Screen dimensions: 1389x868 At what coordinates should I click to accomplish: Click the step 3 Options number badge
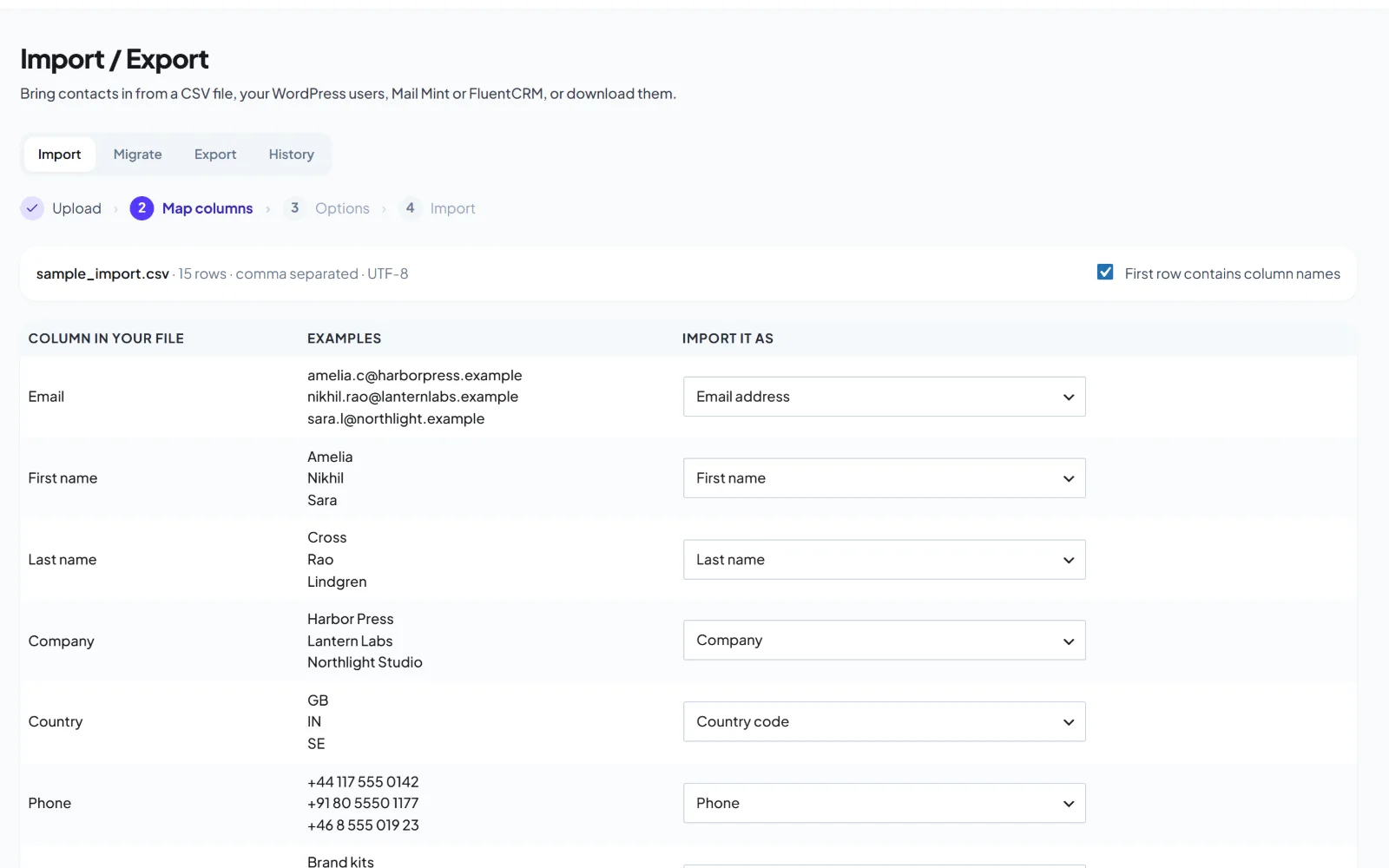(294, 208)
